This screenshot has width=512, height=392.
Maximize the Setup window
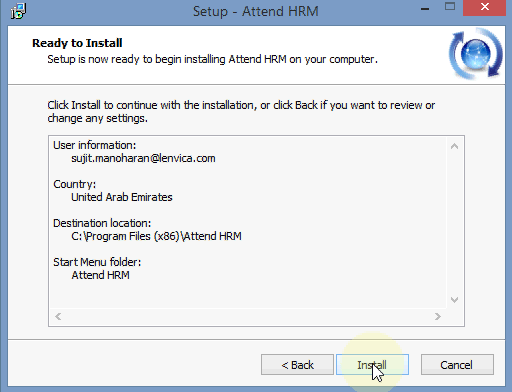point(450,7)
